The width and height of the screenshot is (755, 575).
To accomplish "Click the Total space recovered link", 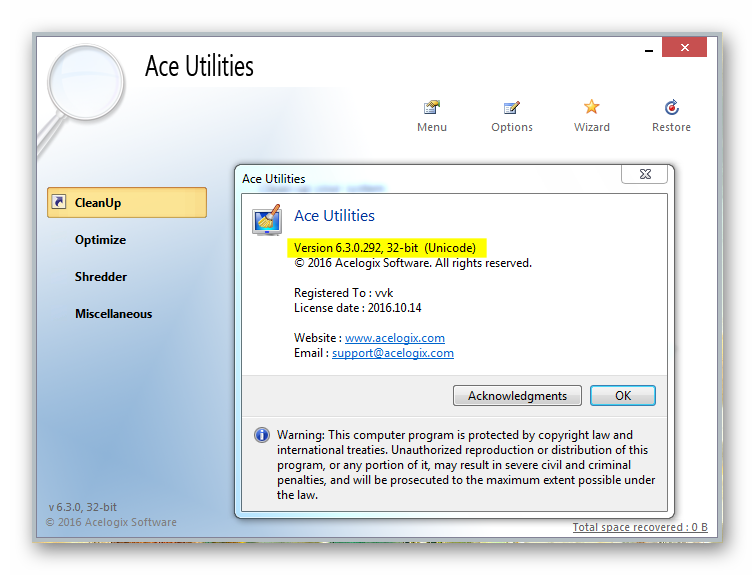I will [x=640, y=527].
